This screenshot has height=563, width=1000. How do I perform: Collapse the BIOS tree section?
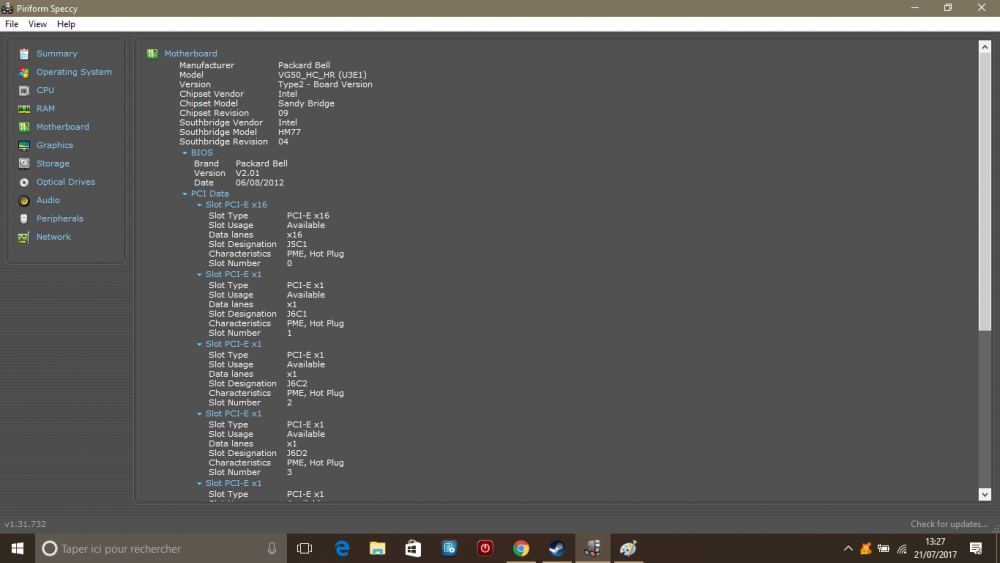tap(185, 153)
